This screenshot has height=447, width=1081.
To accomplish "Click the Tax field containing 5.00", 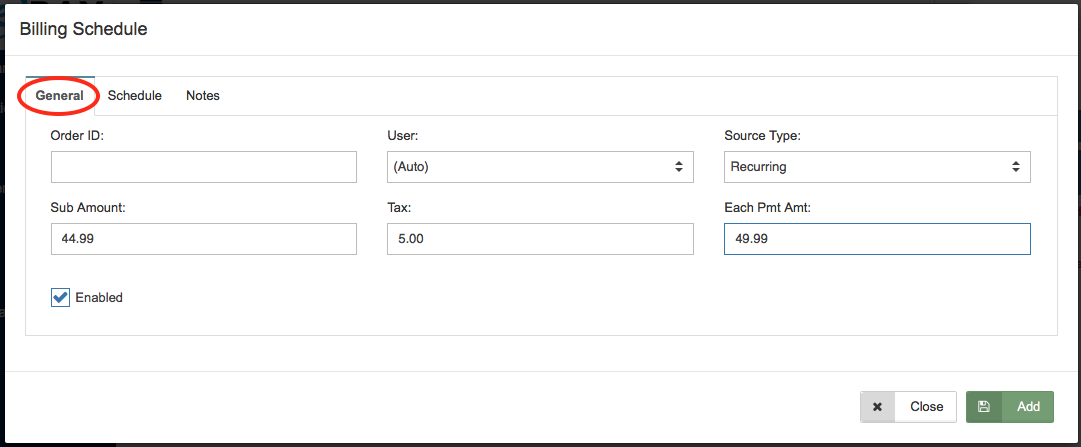I will (539, 239).
